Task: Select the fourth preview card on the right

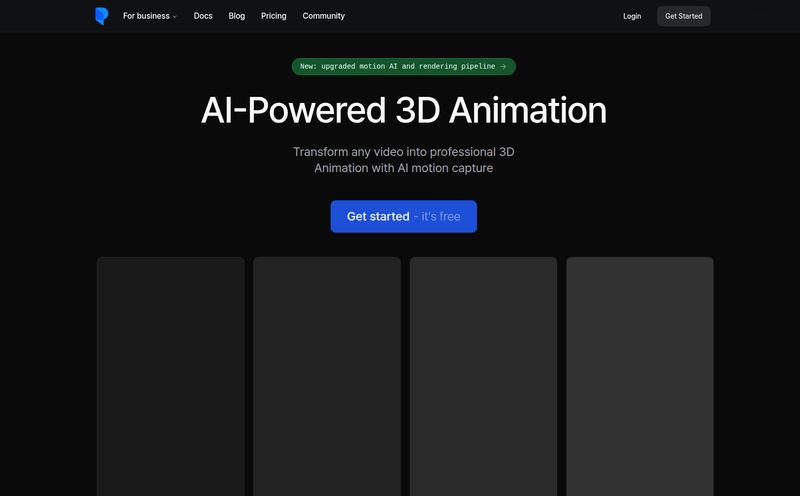Action: pyautogui.click(x=639, y=375)
